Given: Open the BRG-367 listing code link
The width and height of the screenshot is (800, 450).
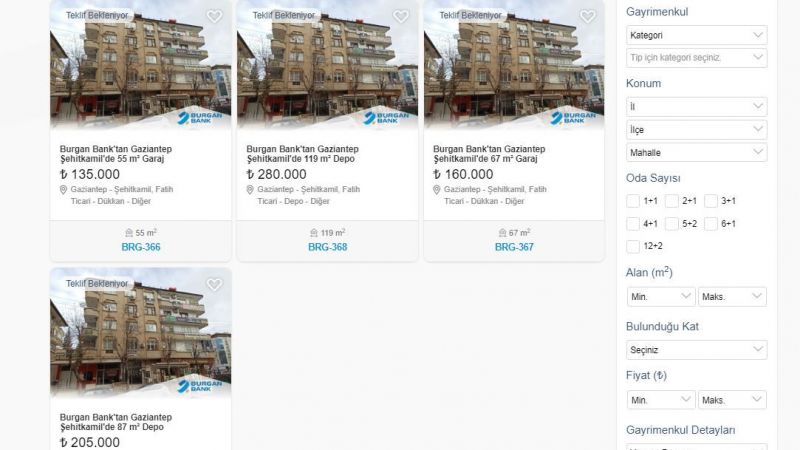Looking at the screenshot, I should (514, 247).
